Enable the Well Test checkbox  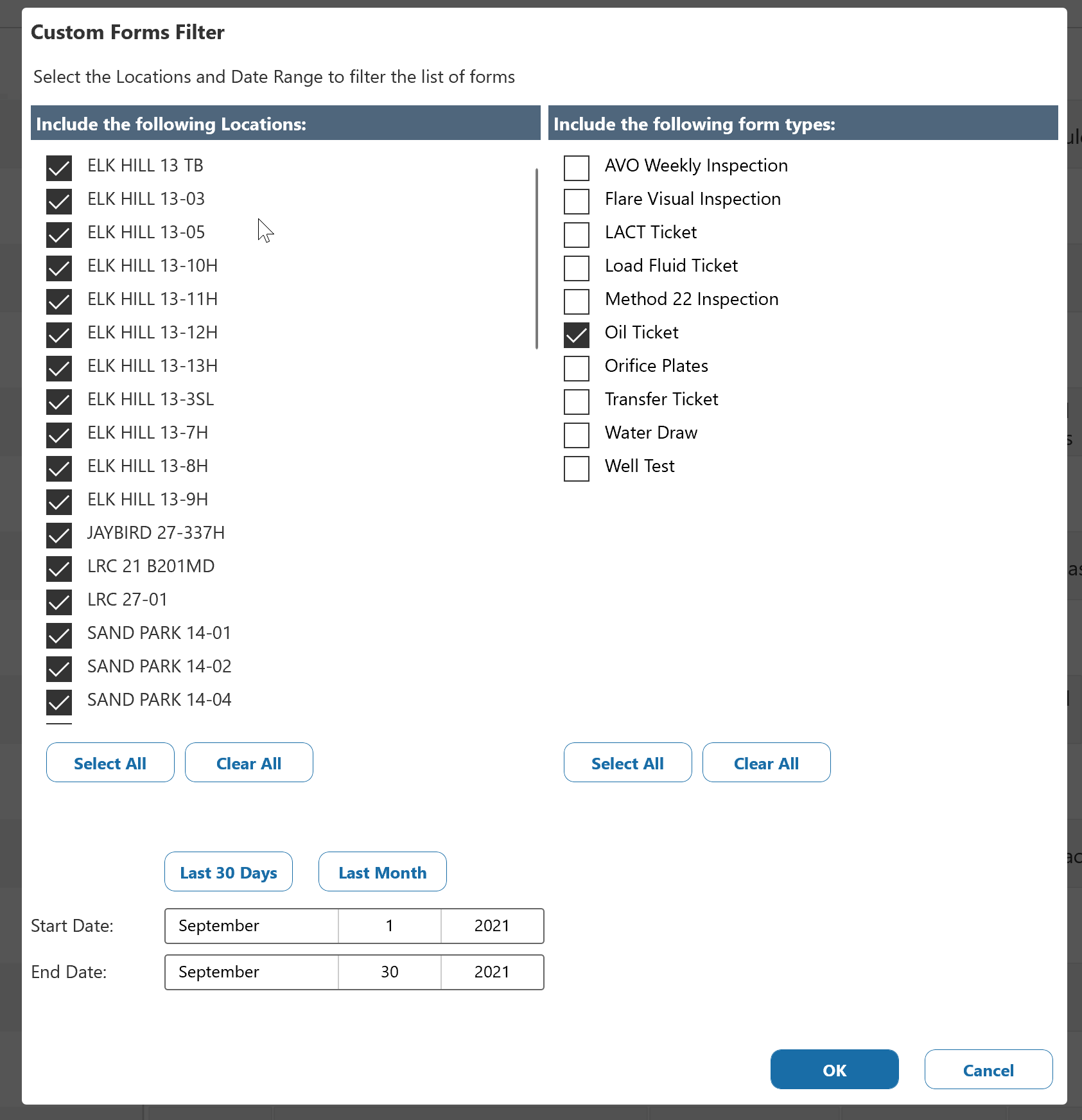(x=576, y=468)
